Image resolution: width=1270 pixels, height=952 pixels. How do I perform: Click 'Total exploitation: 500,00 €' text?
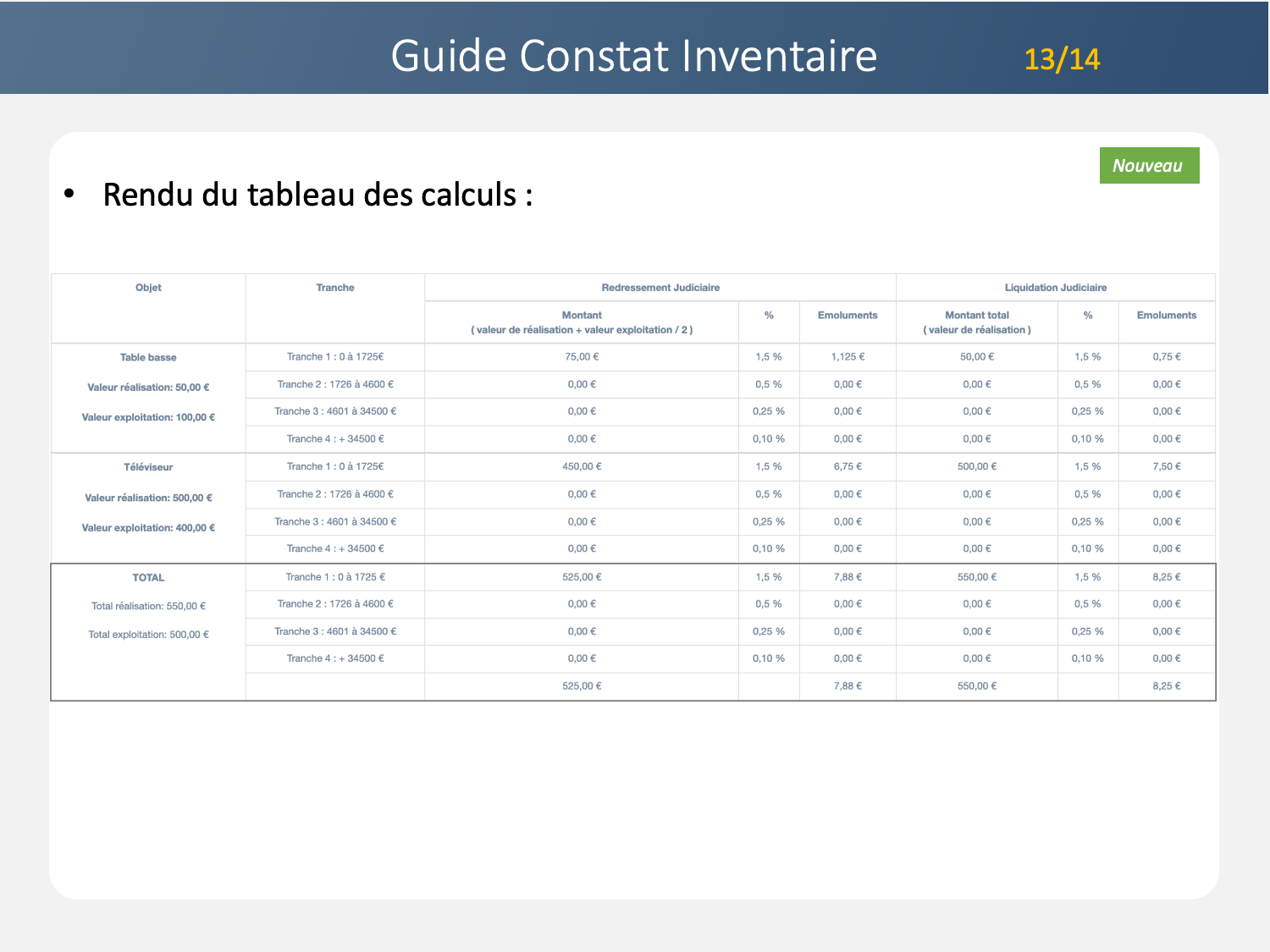pyautogui.click(x=148, y=635)
